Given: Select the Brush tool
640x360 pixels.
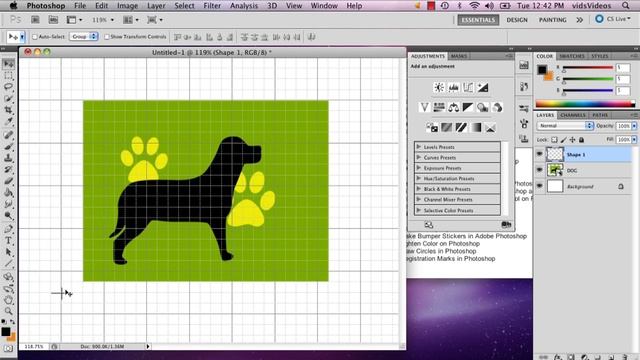Looking at the screenshot, I should 9,146.
